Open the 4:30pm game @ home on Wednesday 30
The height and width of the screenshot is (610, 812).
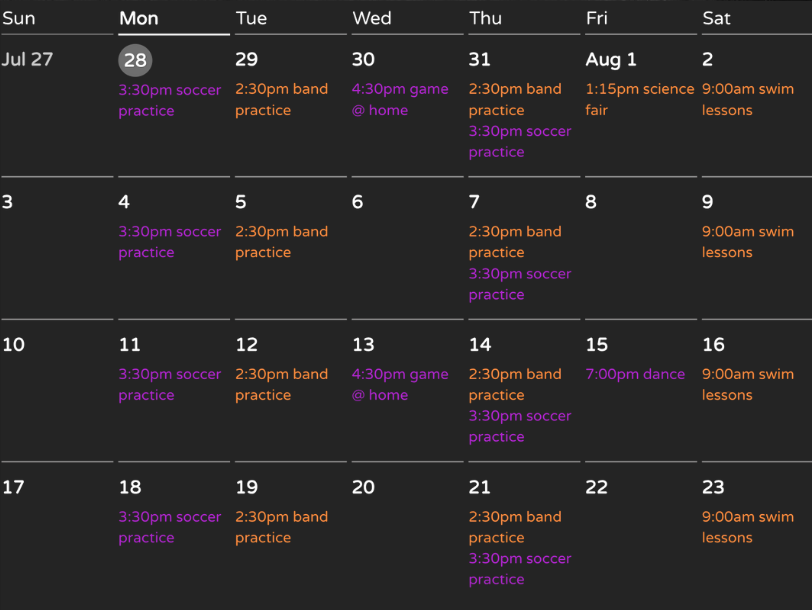pyautogui.click(x=400, y=99)
